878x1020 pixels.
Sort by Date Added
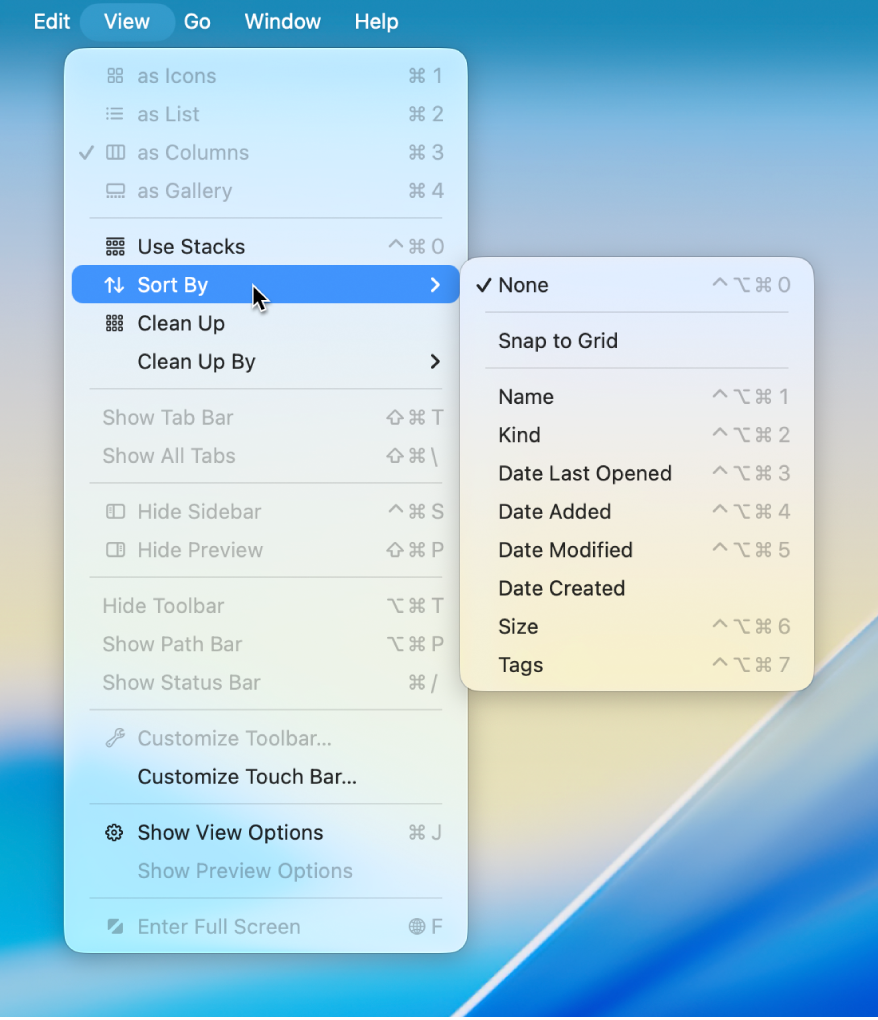pos(637,512)
